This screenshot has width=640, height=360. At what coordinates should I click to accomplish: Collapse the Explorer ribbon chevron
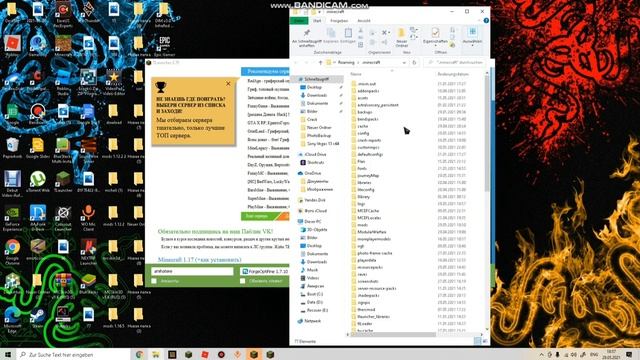pos(479,20)
